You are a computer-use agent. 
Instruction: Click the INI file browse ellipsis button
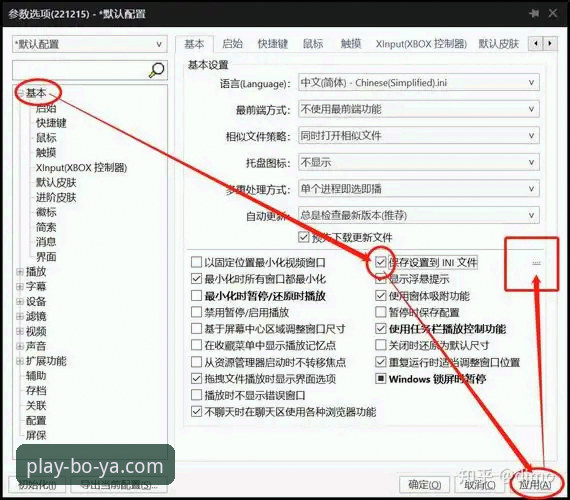tap(536, 263)
